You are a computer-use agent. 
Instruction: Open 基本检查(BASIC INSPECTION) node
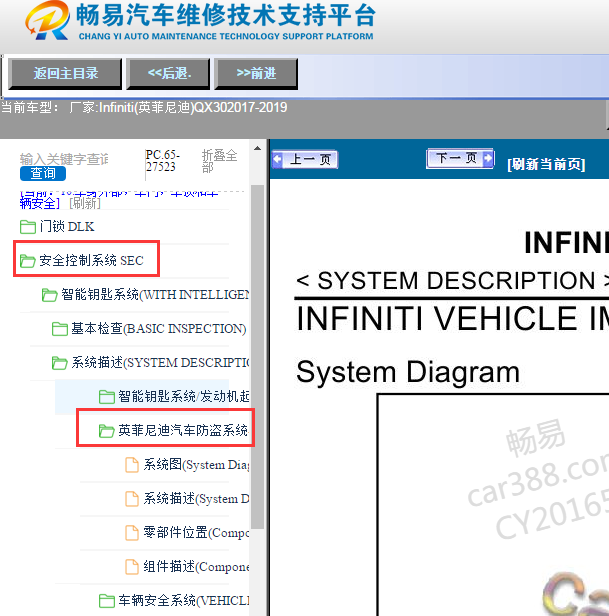click(x=159, y=329)
